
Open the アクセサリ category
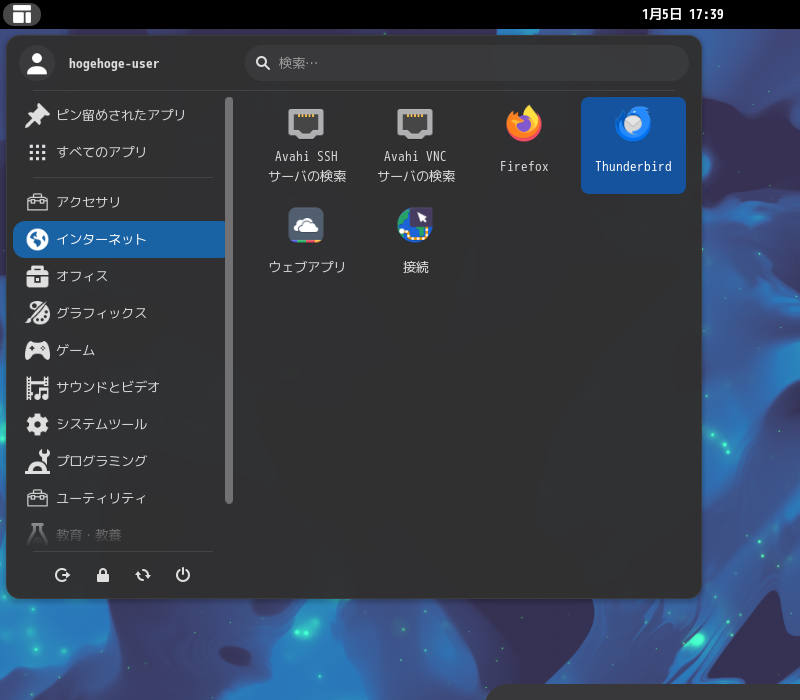click(119, 202)
